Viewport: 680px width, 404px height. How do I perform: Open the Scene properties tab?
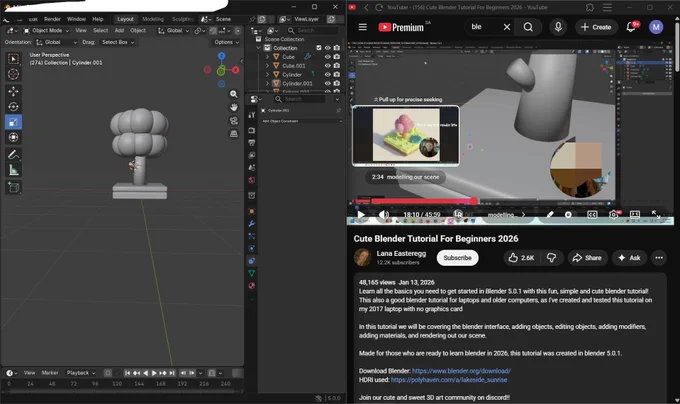(252, 167)
